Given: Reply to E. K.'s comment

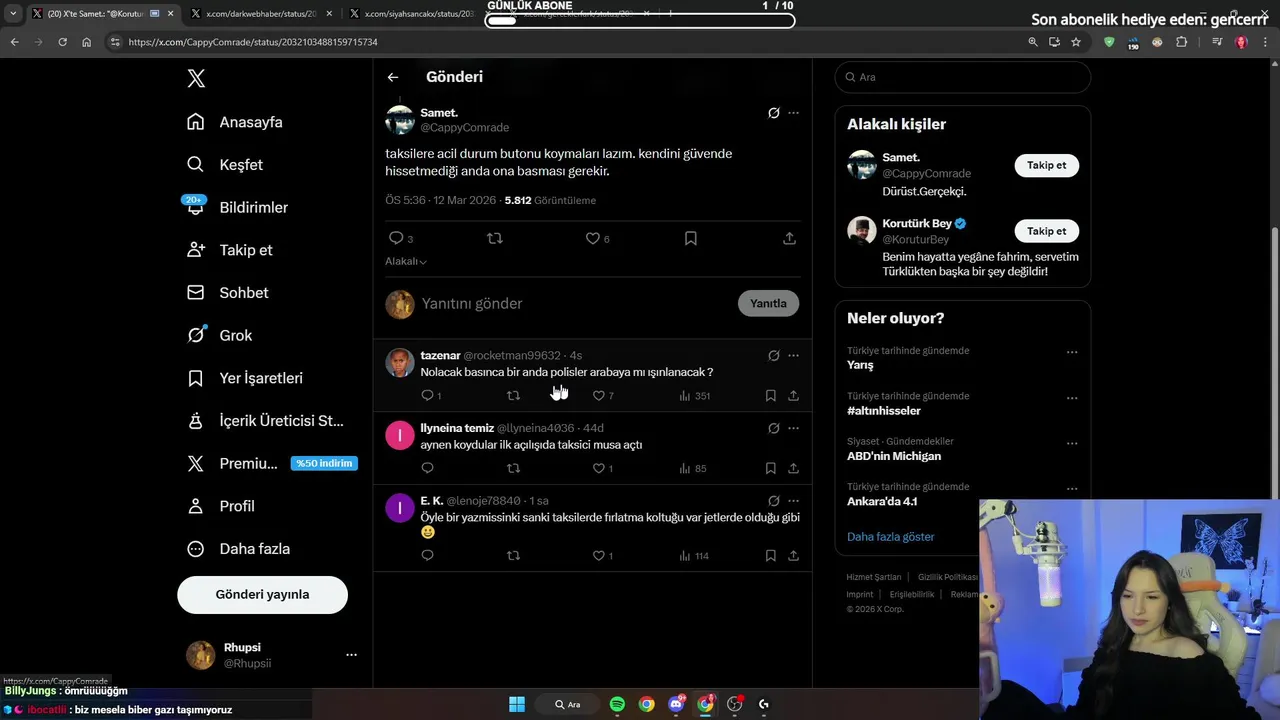Looking at the screenshot, I should 427,556.
